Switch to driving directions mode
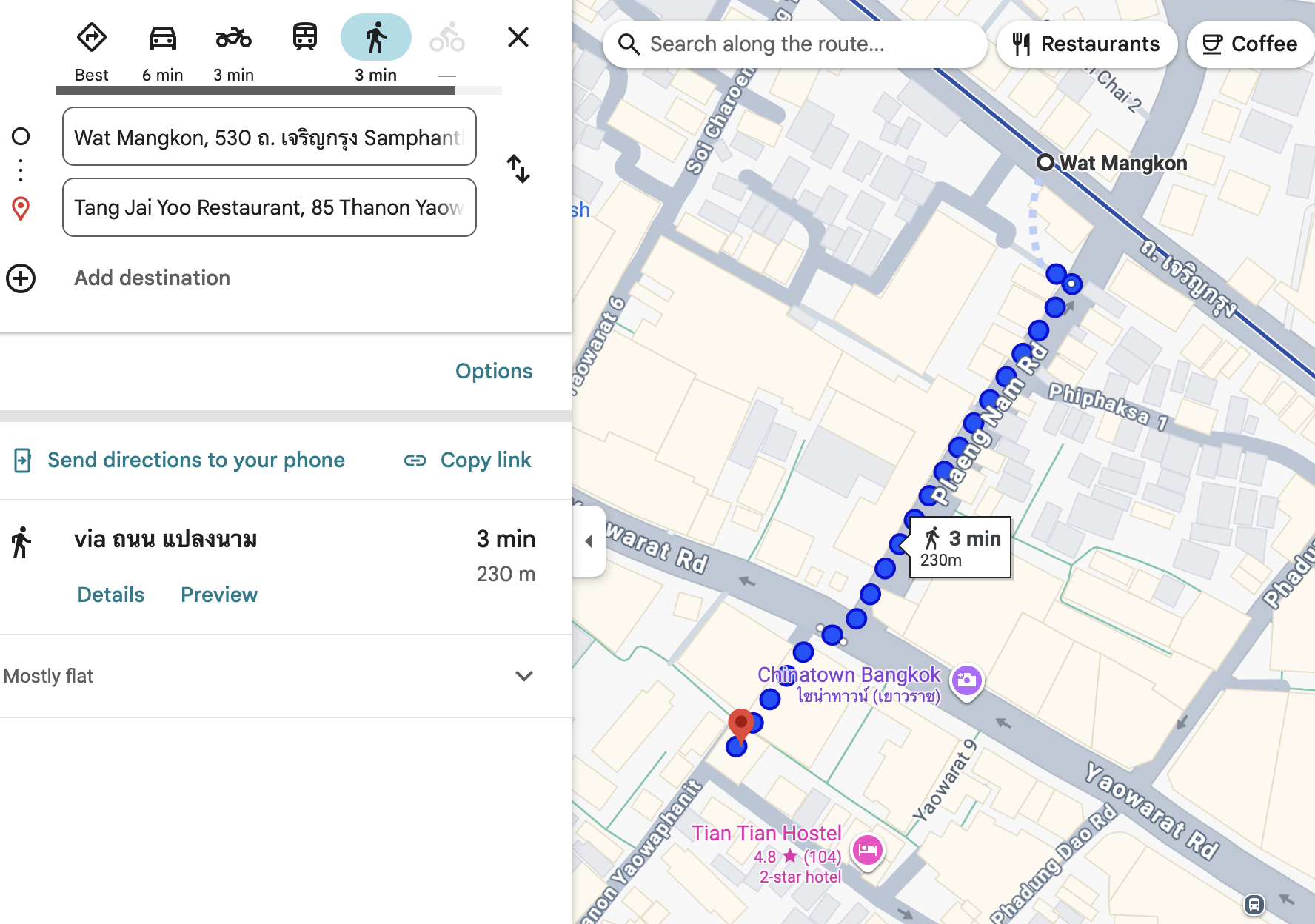 [163, 38]
